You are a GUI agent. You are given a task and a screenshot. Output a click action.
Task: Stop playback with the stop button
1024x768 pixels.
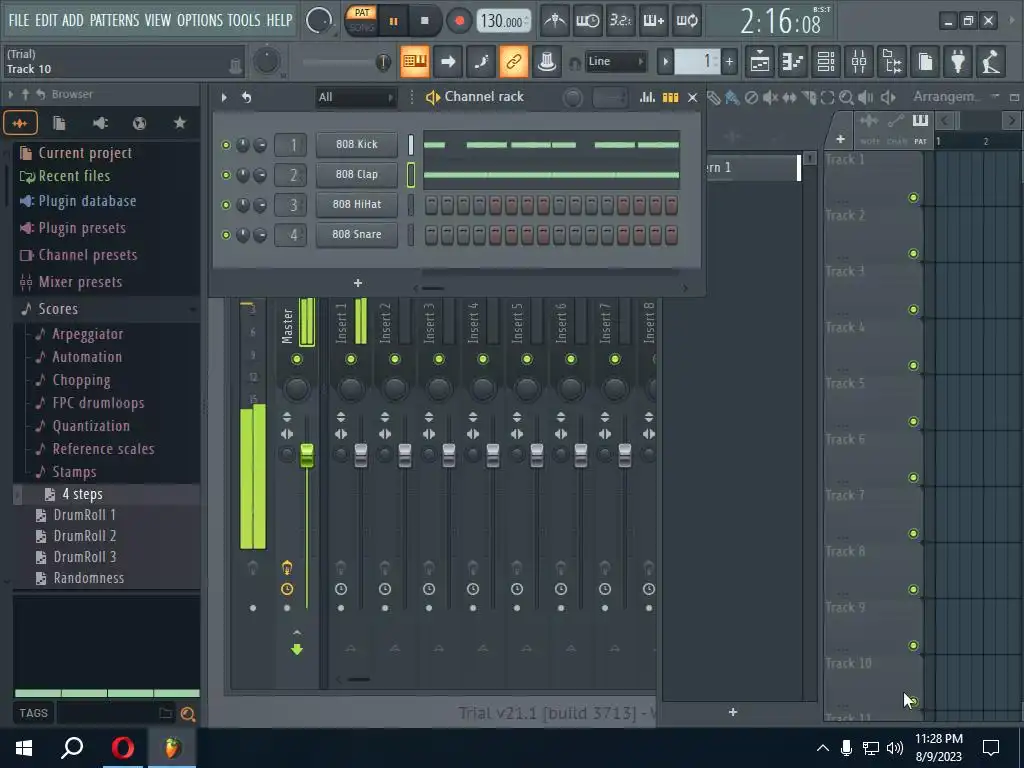[x=424, y=21]
